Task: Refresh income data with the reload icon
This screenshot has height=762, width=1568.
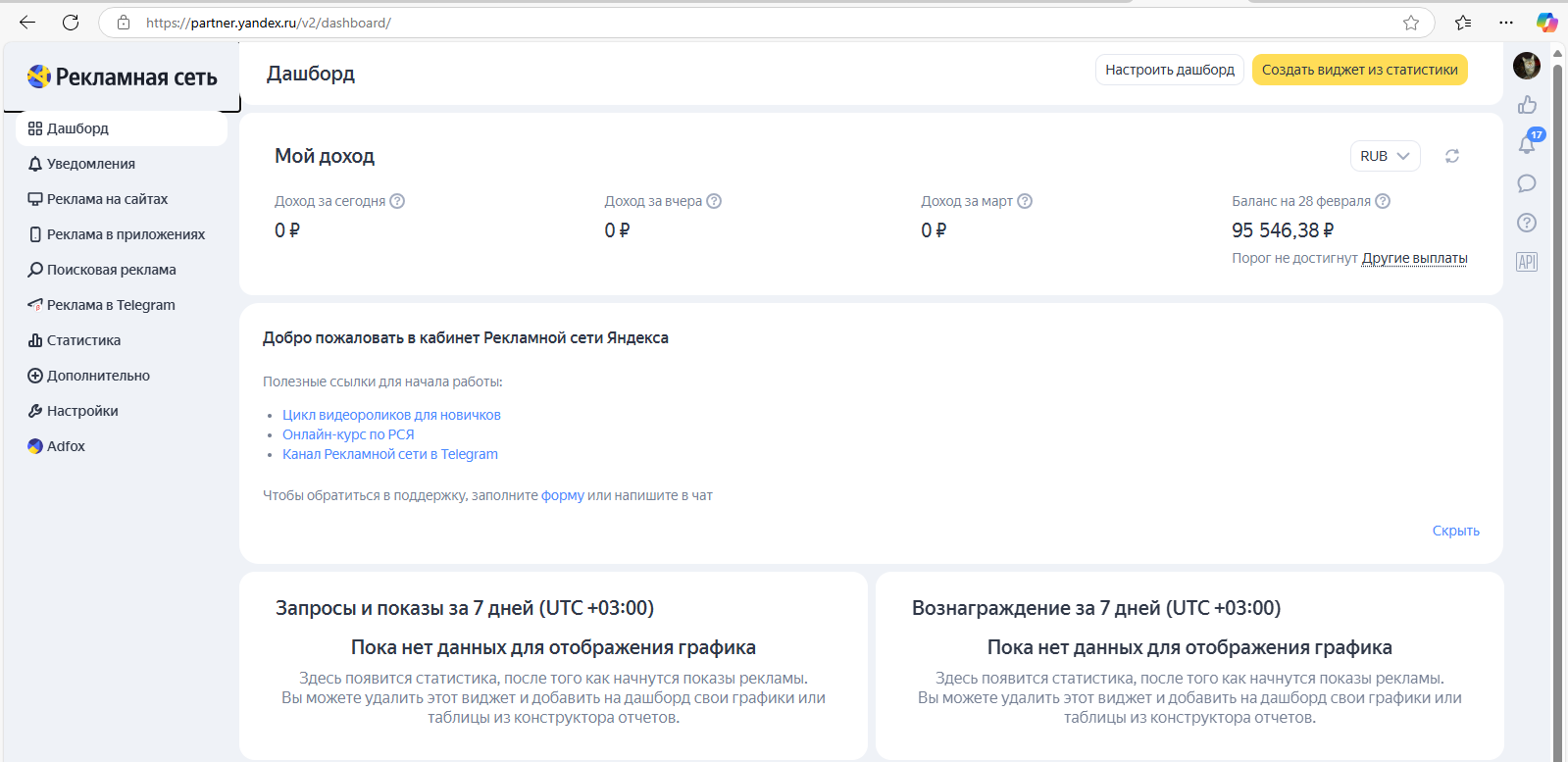Action: 1452,156
